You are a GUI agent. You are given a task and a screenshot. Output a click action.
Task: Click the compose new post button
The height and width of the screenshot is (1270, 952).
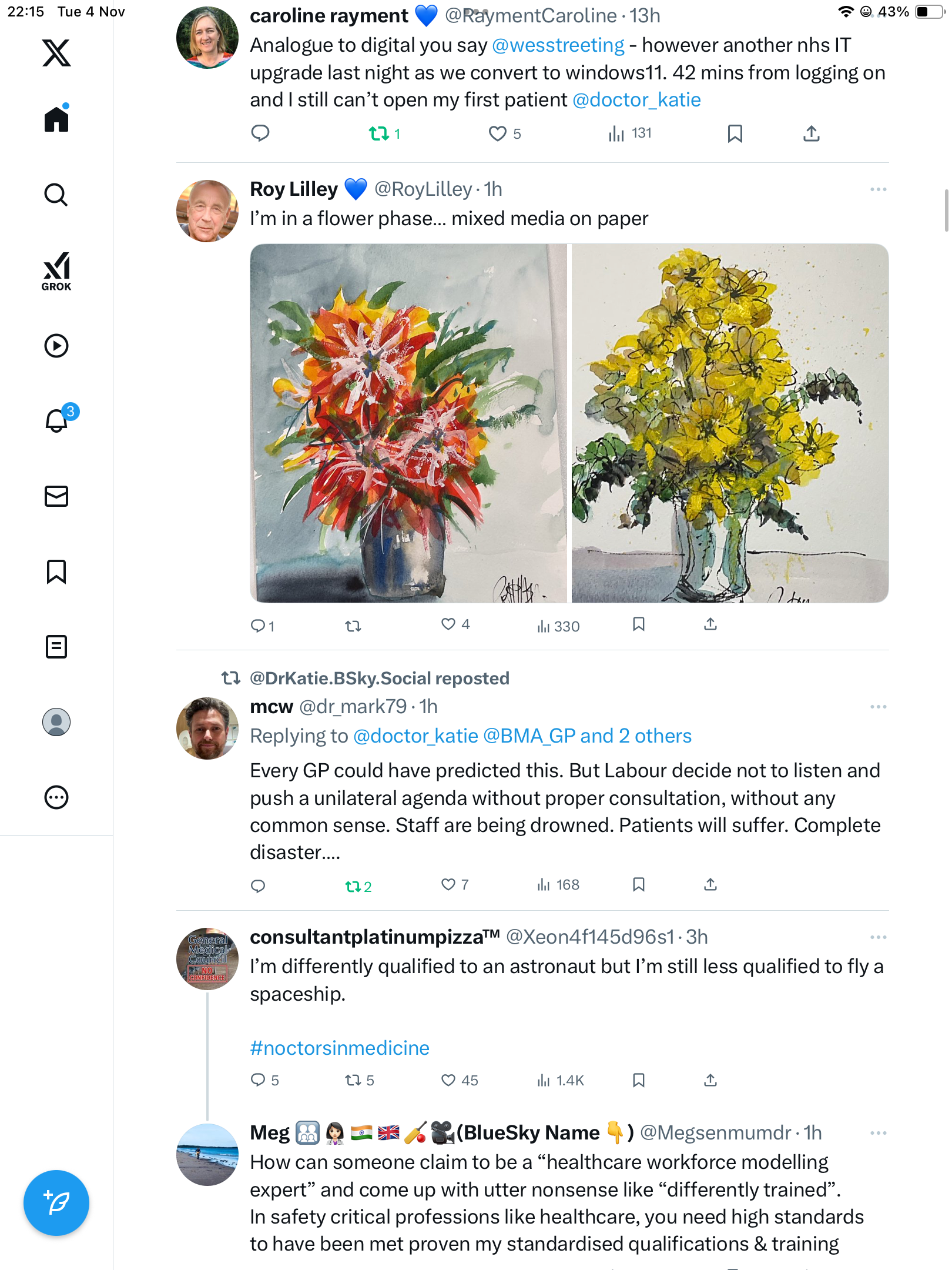pyautogui.click(x=56, y=1203)
